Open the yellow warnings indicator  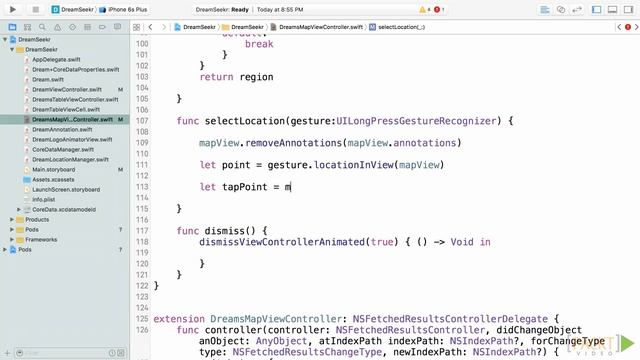click(424, 9)
